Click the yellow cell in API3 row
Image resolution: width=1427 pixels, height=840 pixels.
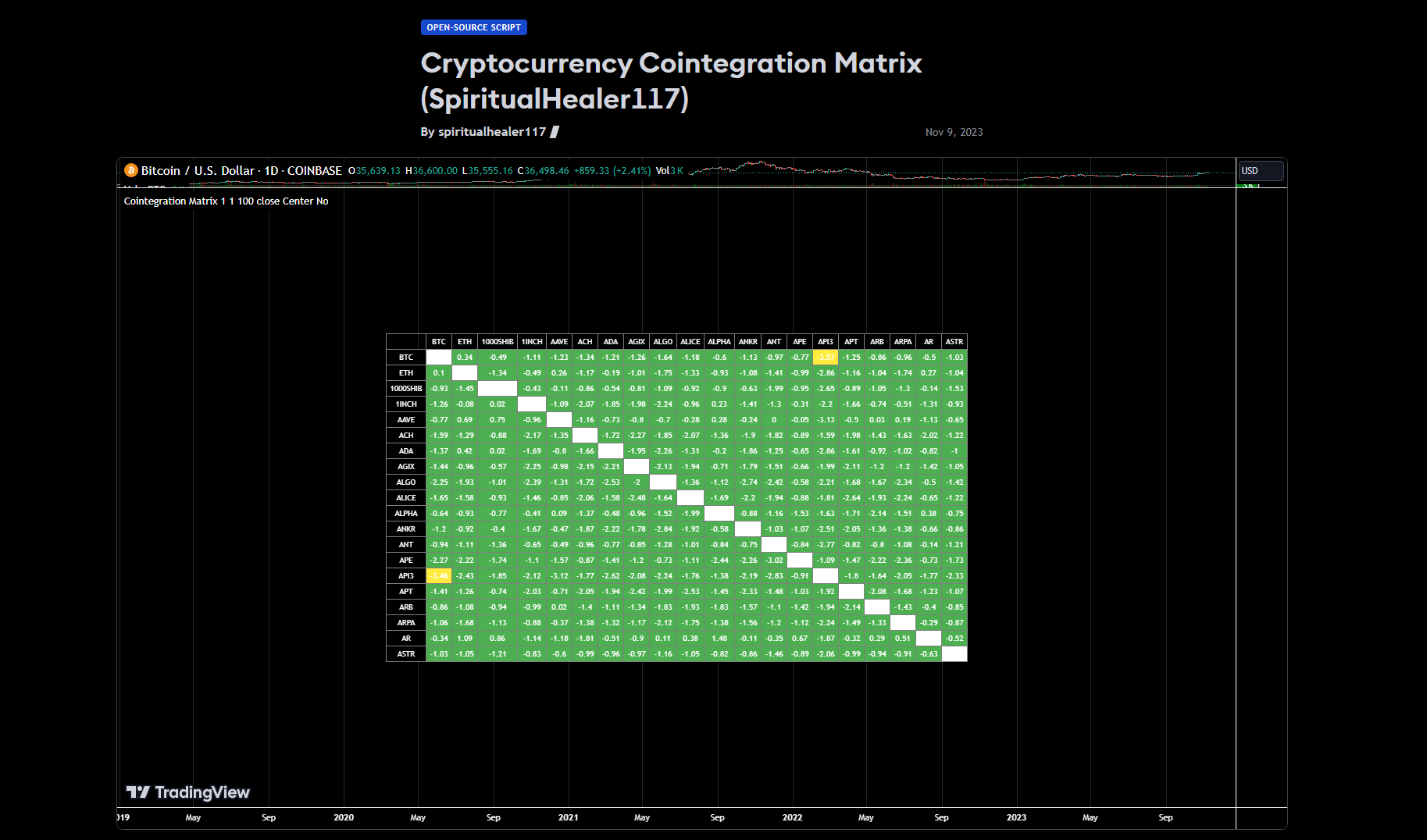tap(439, 576)
